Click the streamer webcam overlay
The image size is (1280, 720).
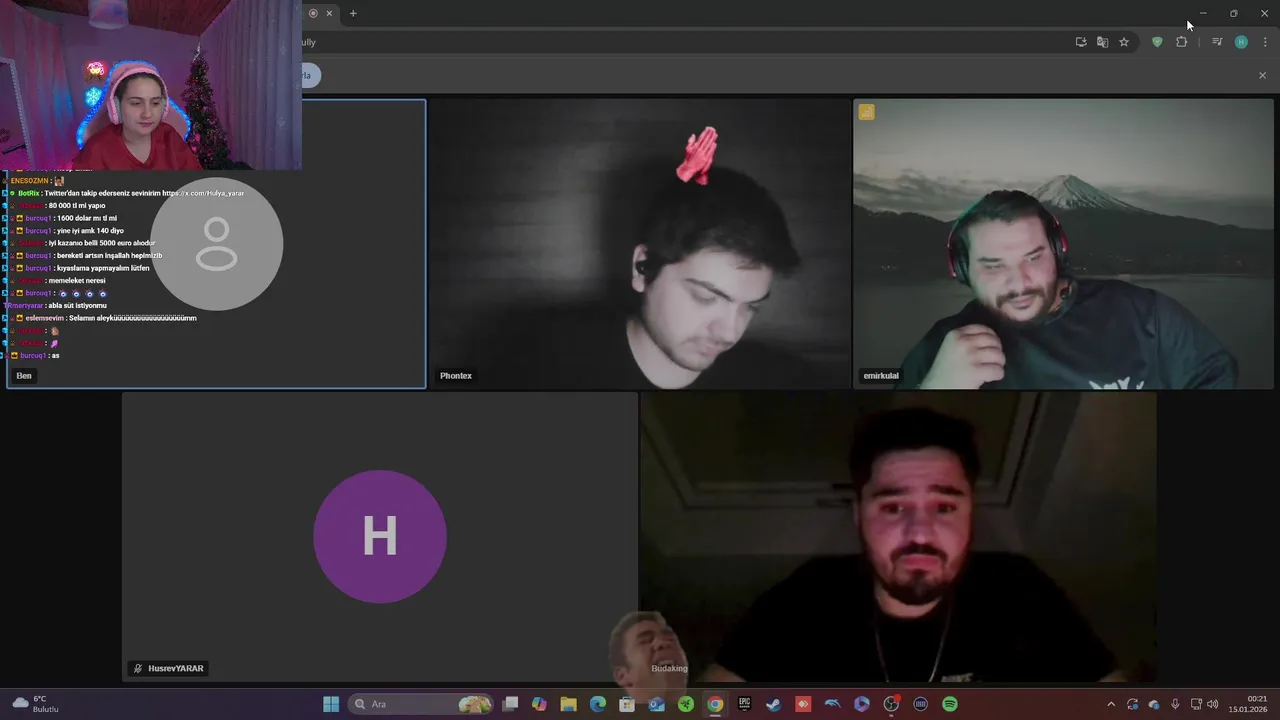pos(150,85)
